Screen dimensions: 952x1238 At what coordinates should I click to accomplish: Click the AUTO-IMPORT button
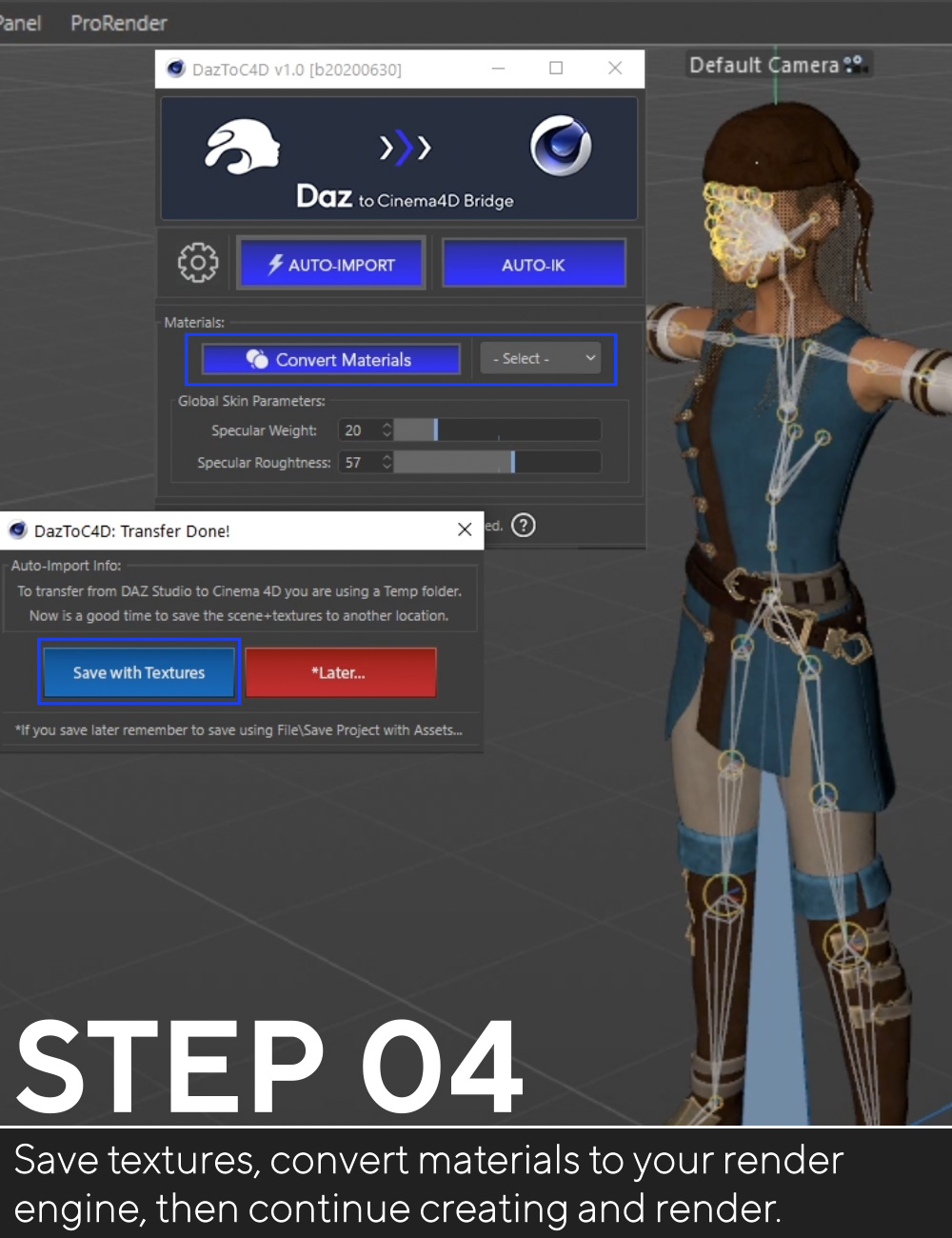331,265
